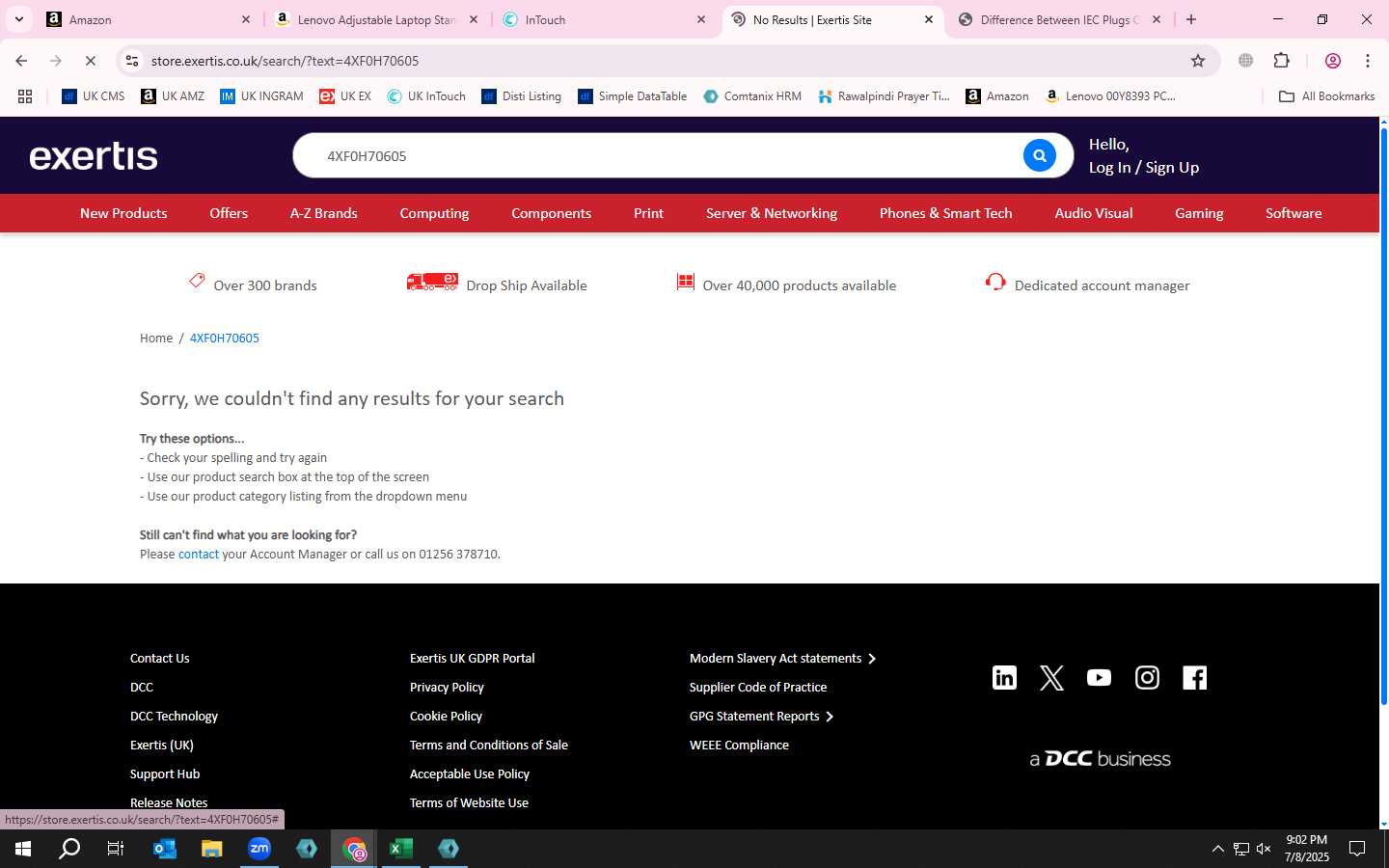Open the A-Z Brands menu
Screen dimensions: 1389x868
pos(323,213)
